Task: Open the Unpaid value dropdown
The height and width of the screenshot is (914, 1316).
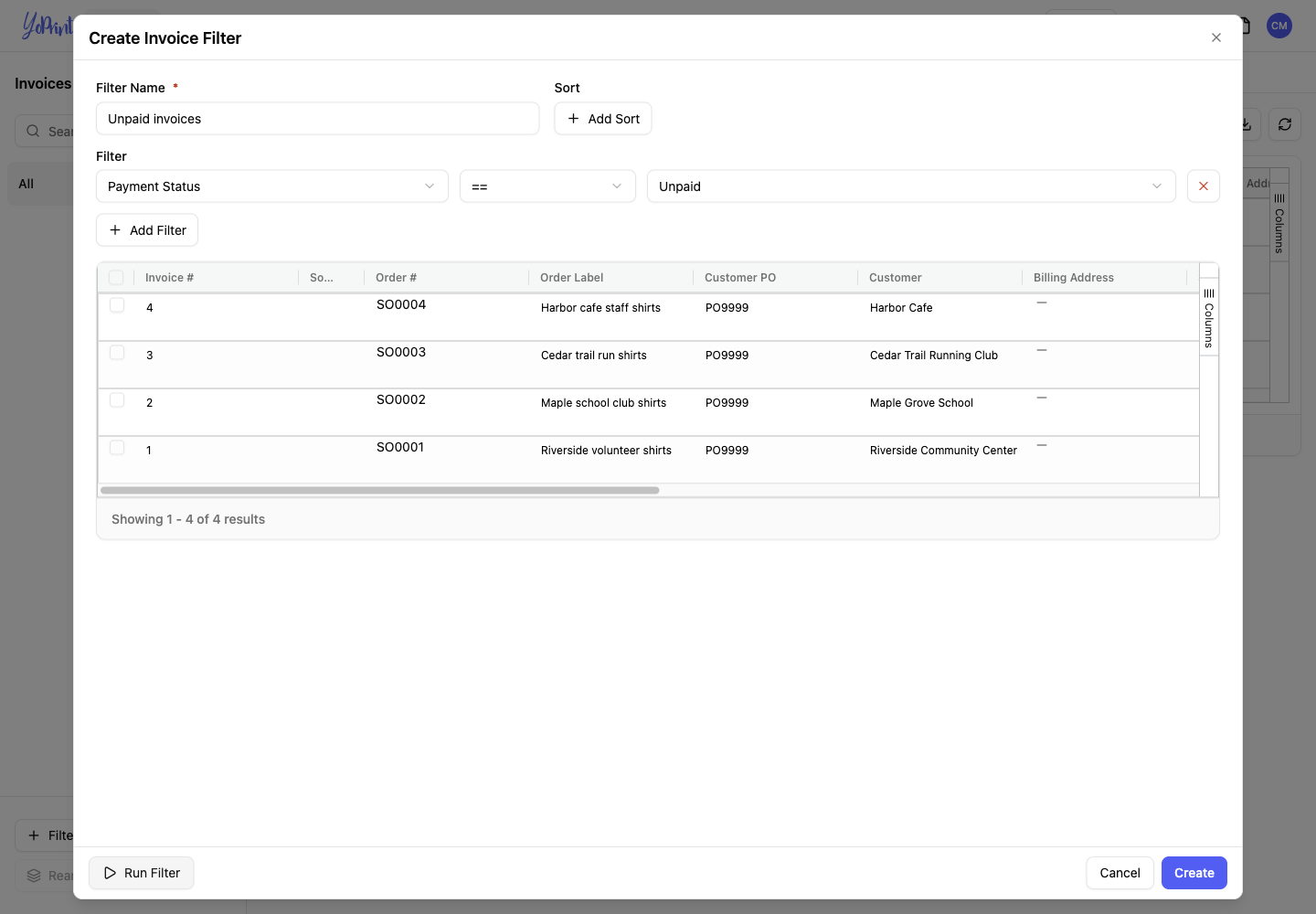Action: click(x=911, y=186)
